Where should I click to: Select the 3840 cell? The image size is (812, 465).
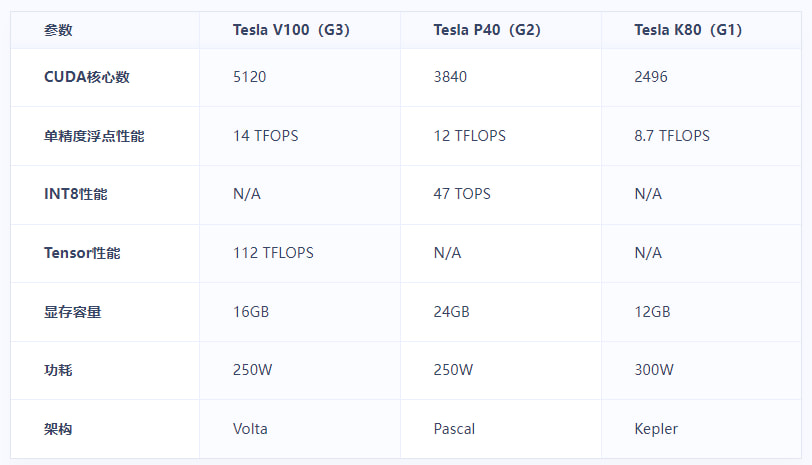pos(451,77)
